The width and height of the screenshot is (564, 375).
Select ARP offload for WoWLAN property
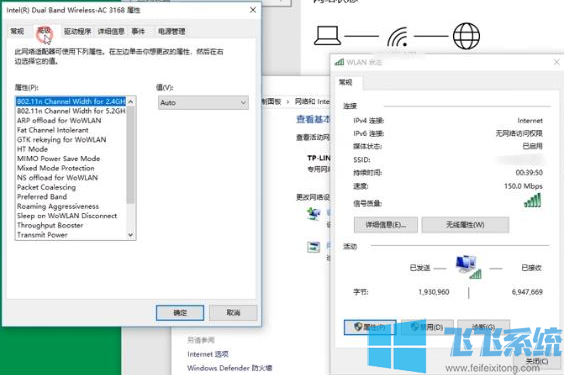pos(59,120)
